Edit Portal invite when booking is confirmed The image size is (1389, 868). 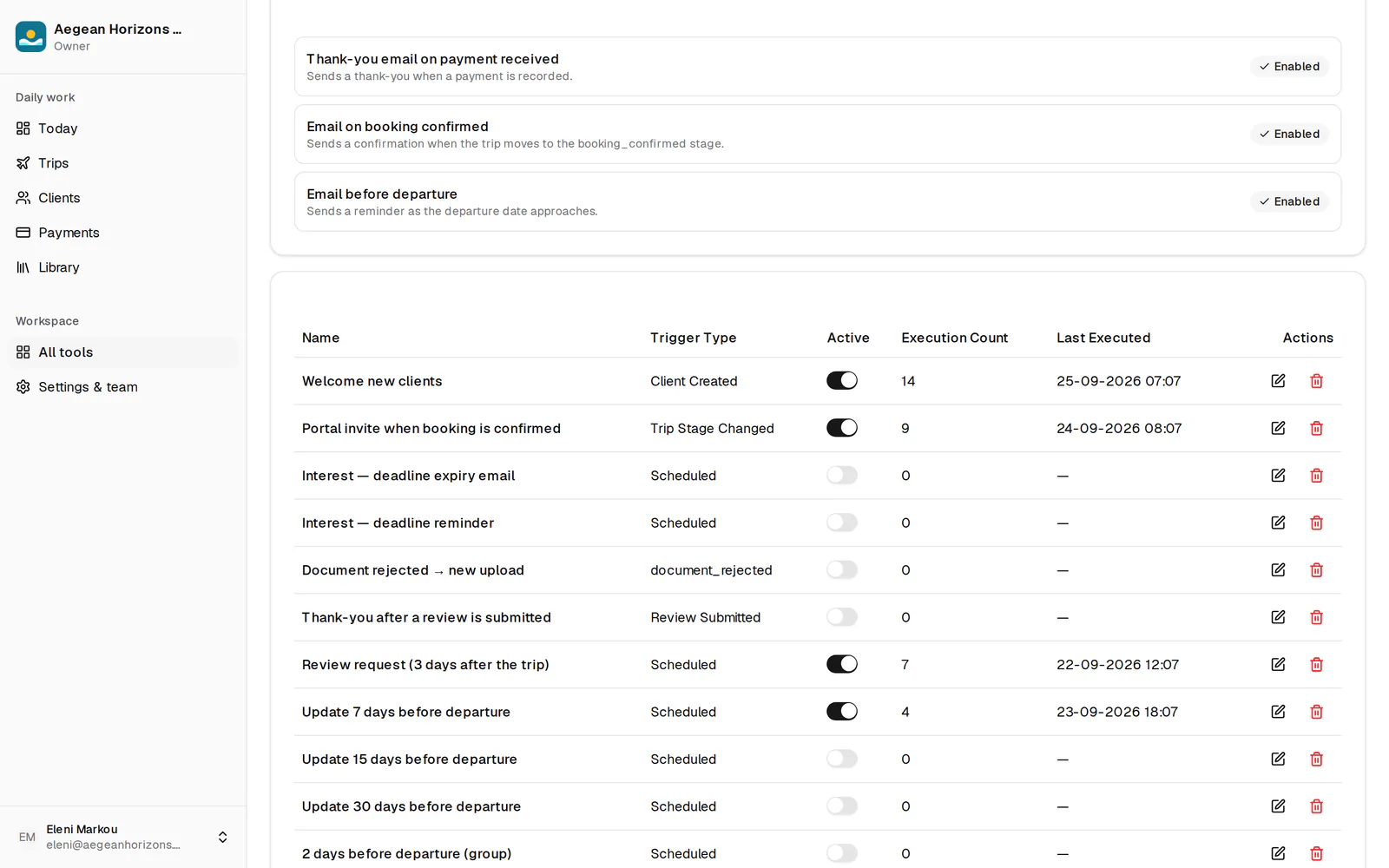tap(1278, 428)
